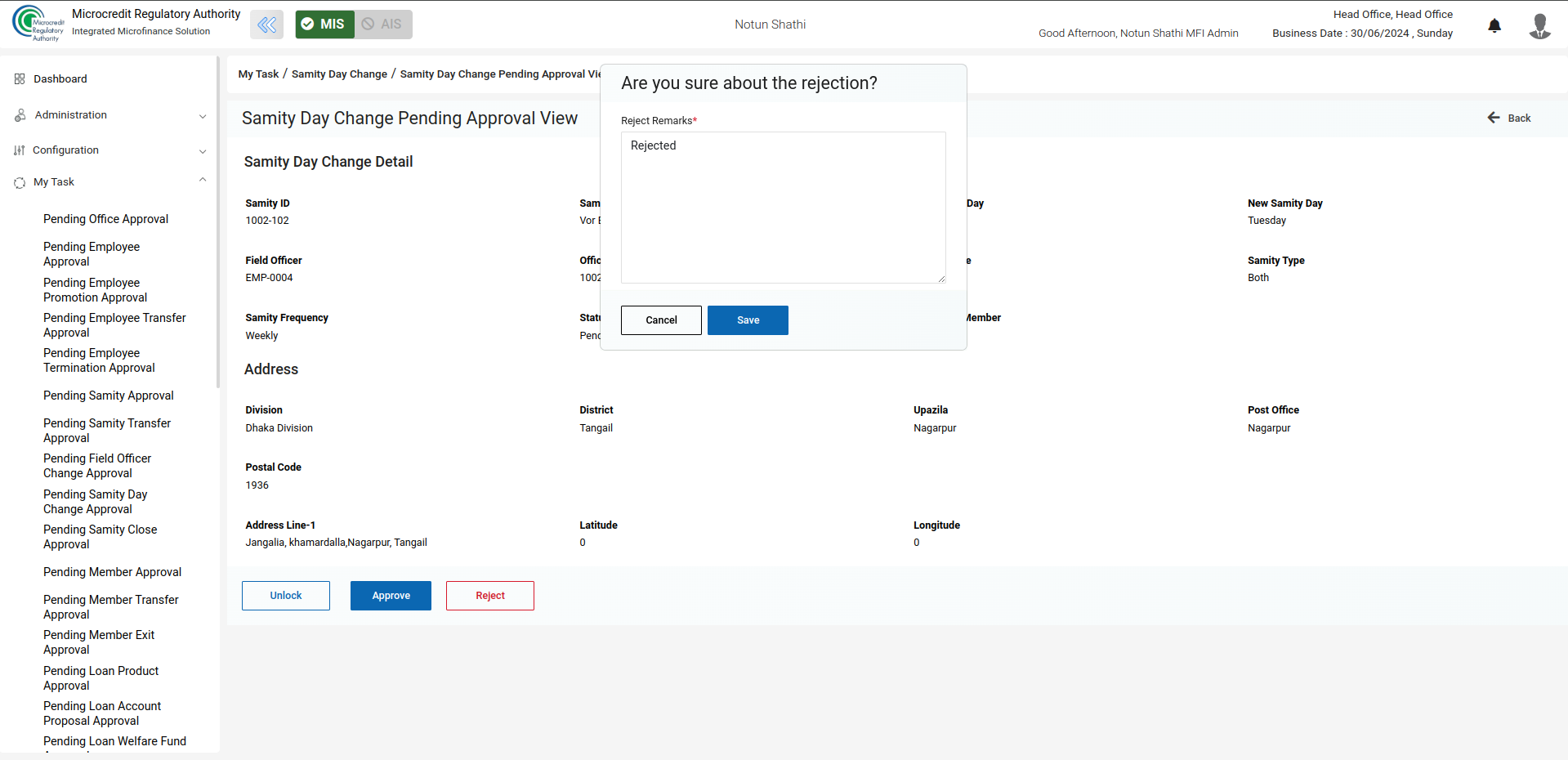This screenshot has width=1568, height=760.
Task: Click the My Task circle icon
Action: (x=20, y=182)
